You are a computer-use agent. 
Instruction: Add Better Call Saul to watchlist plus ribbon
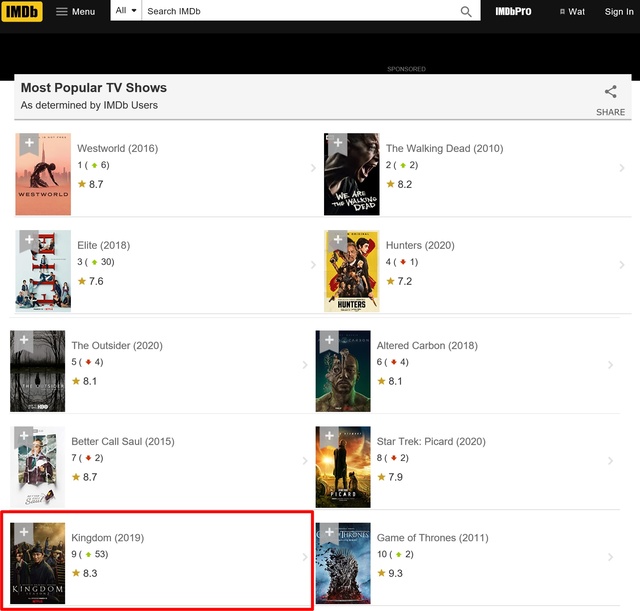click(24, 436)
